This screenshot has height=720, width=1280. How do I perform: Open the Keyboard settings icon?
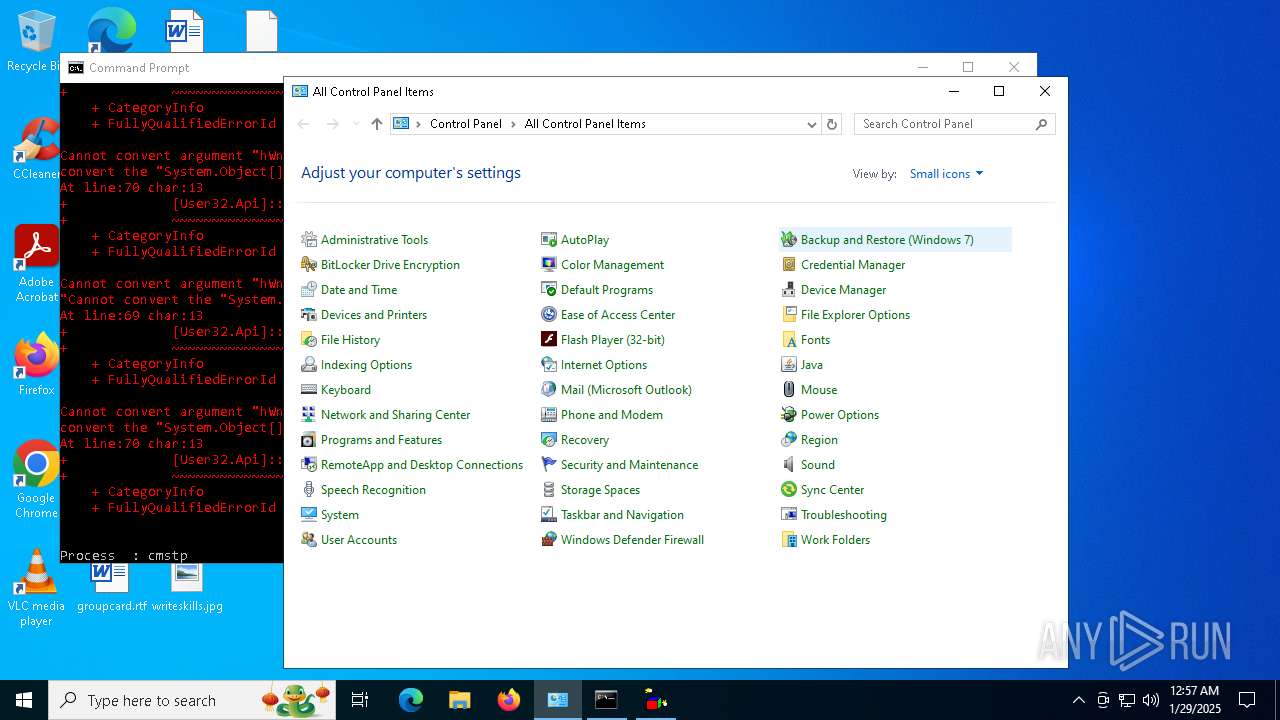point(309,390)
